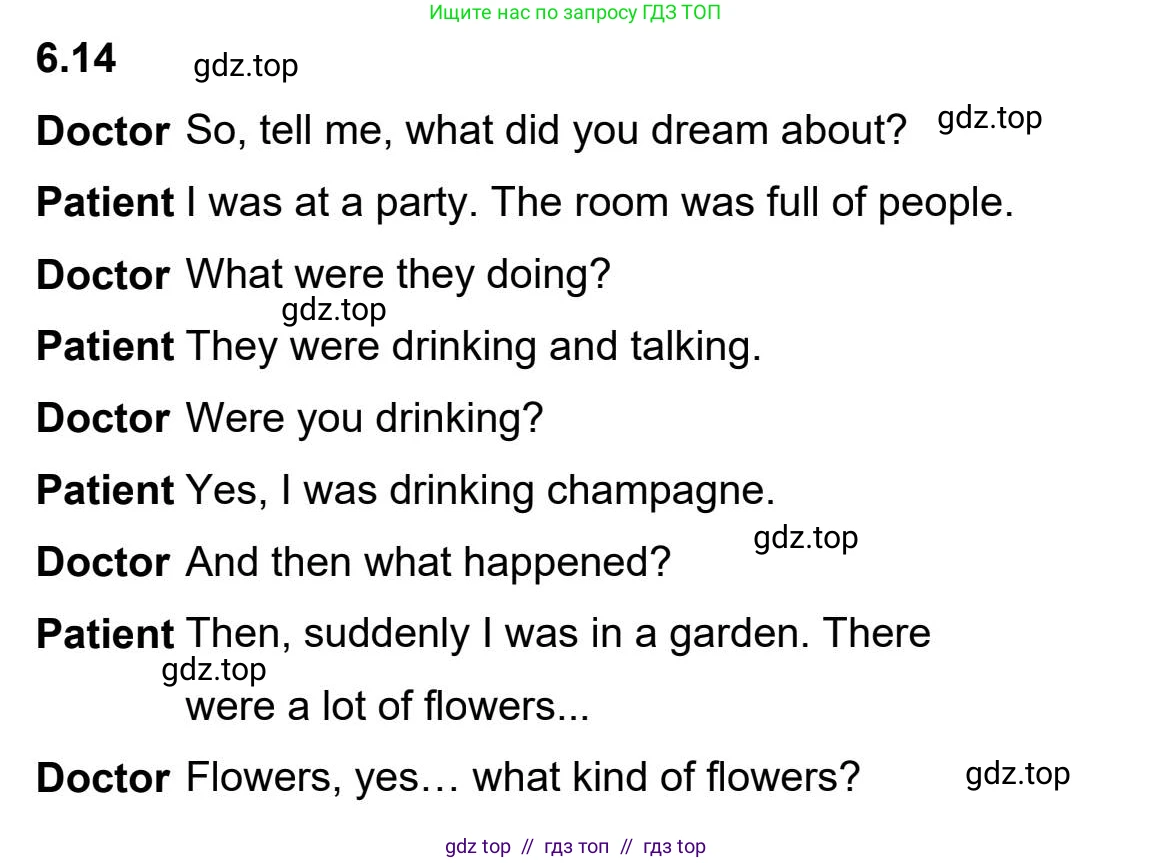1152x863 pixels.
Task: Click the gdz.top watermark after "kind of flowers?"
Action: click(1017, 774)
